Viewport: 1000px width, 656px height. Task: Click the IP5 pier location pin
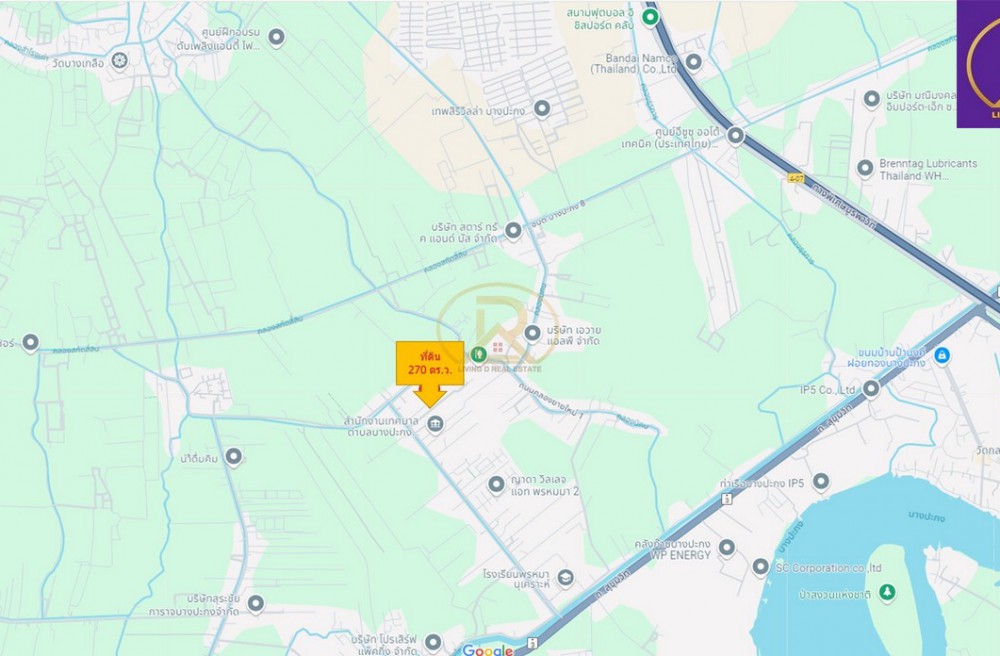coord(821,481)
